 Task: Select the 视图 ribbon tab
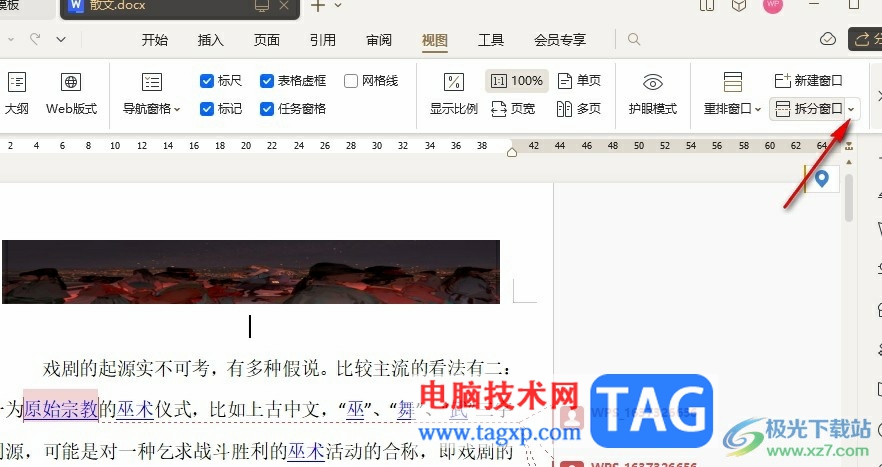tap(435, 40)
